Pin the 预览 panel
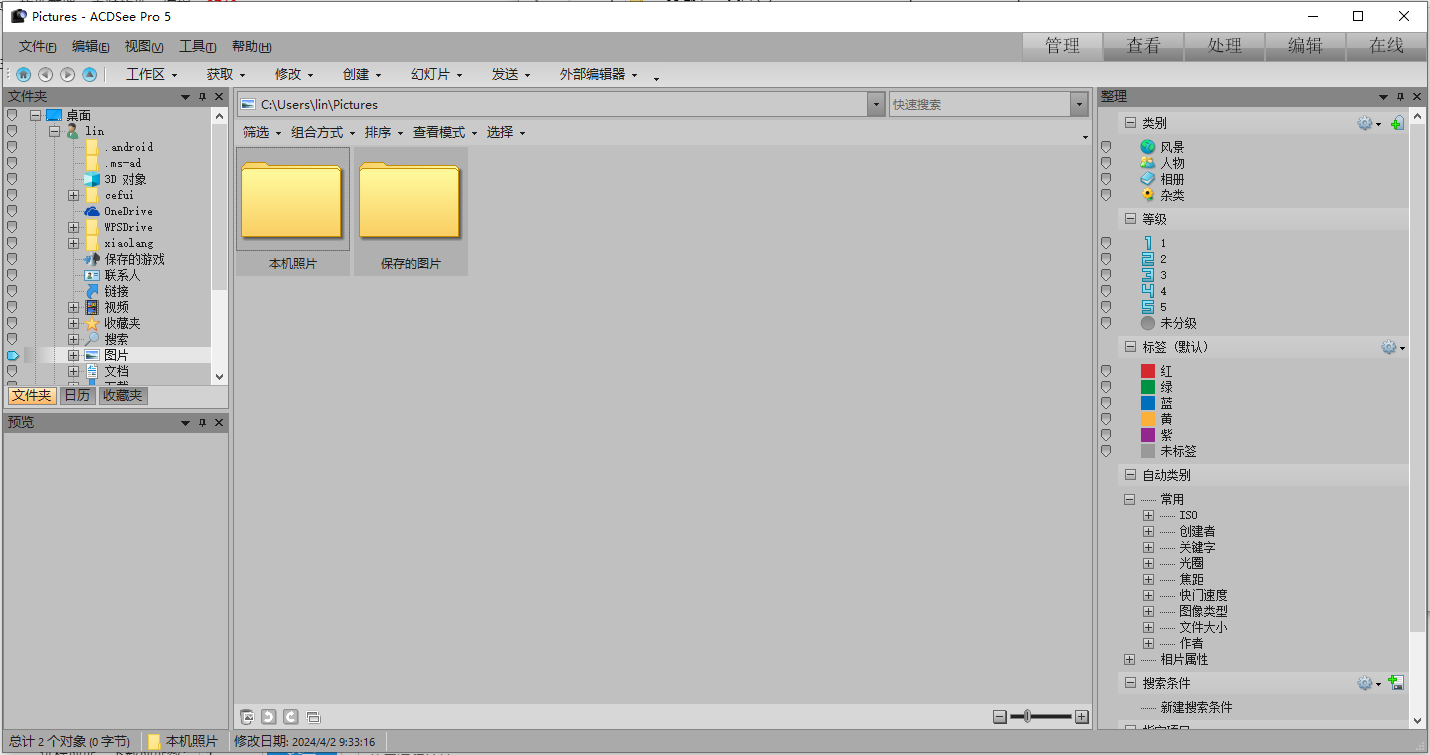 (202, 423)
